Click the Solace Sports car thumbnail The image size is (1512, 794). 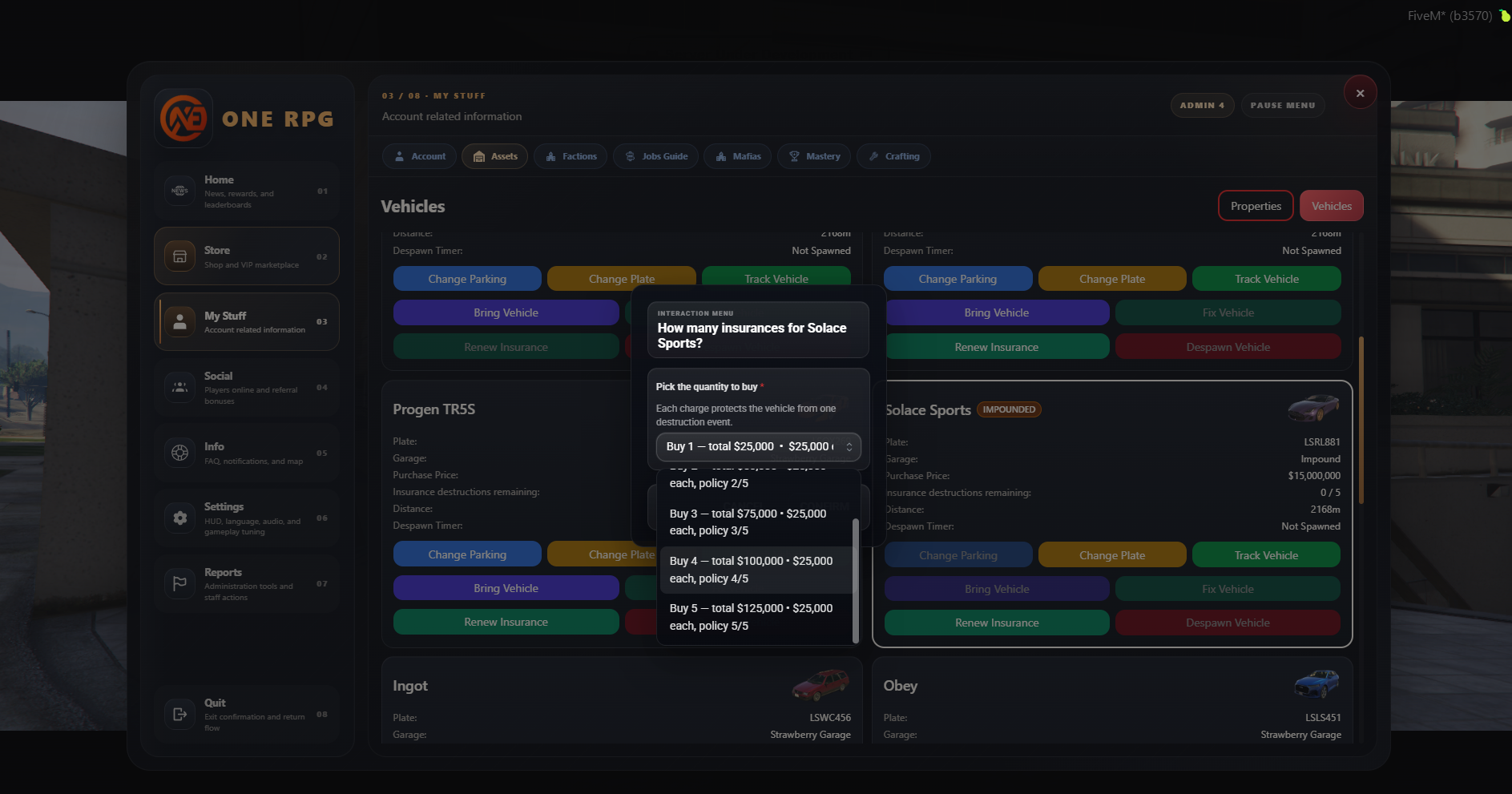pyautogui.click(x=1313, y=408)
